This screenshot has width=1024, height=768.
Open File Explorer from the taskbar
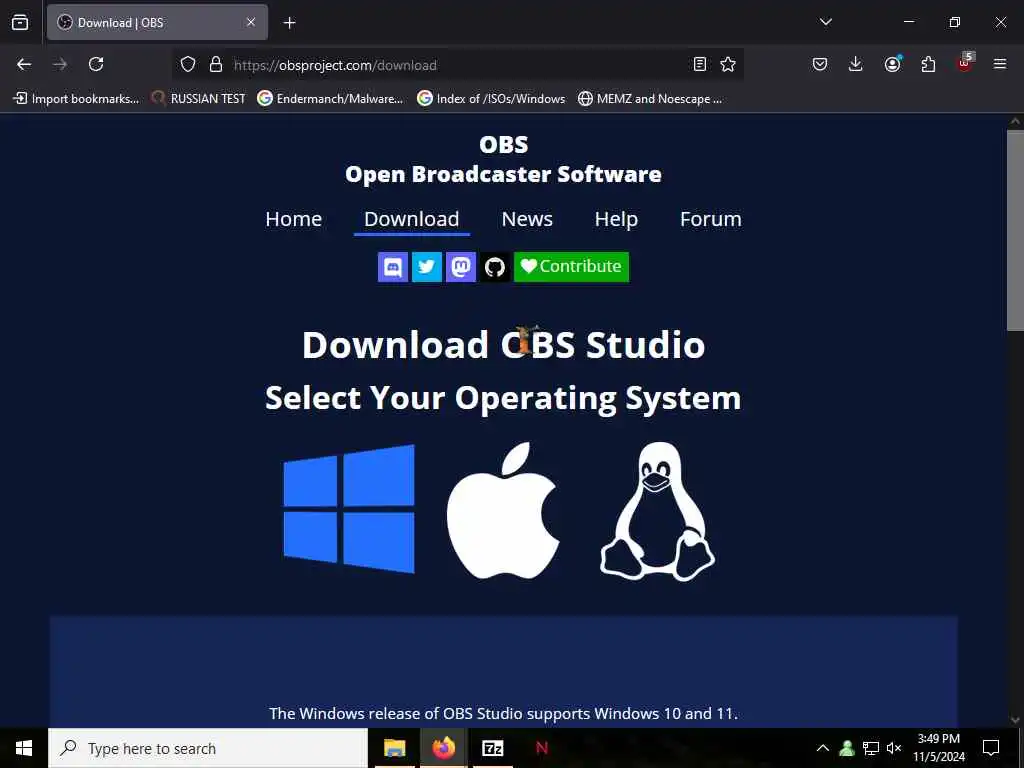click(394, 748)
